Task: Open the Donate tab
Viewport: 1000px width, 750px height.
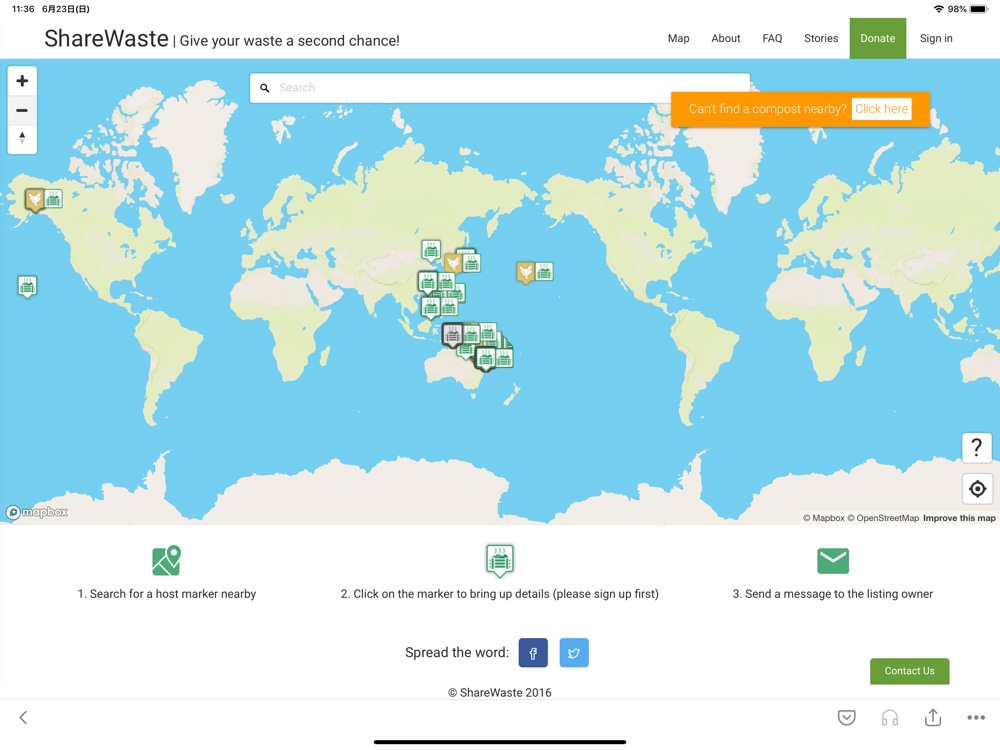Action: [x=878, y=38]
